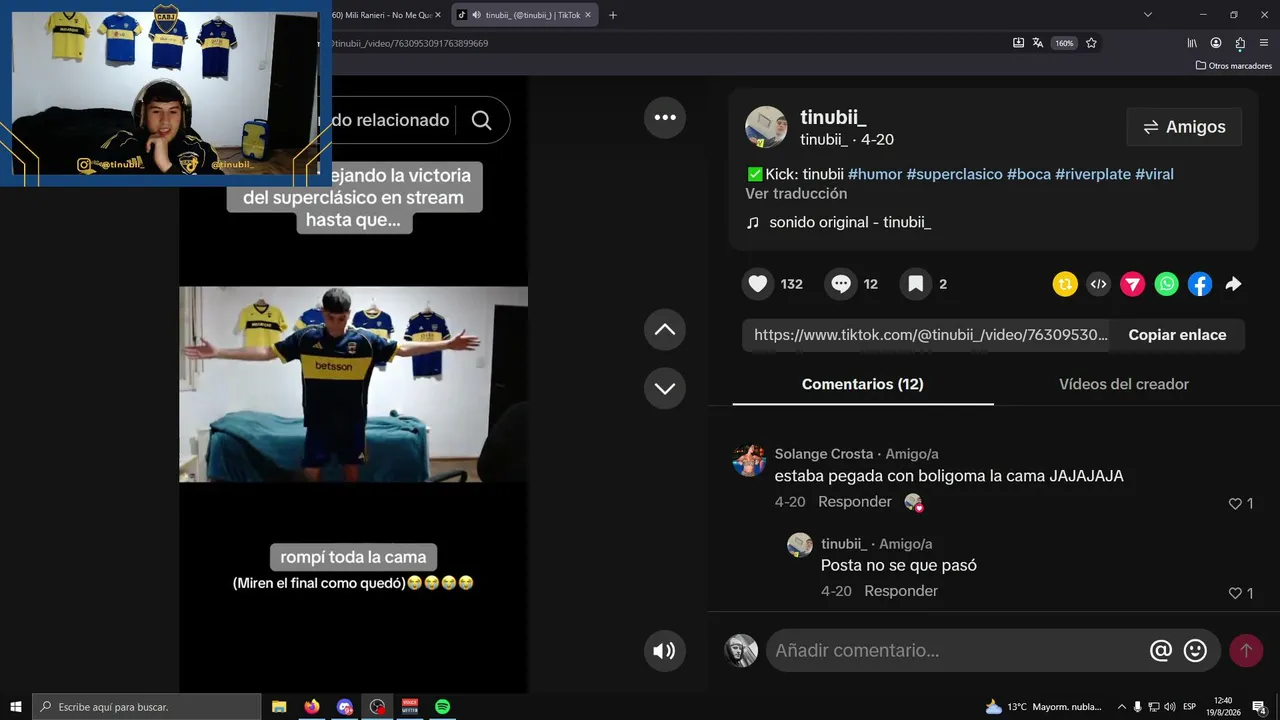
Task: Open the Windows Start menu
Action: 16,707
